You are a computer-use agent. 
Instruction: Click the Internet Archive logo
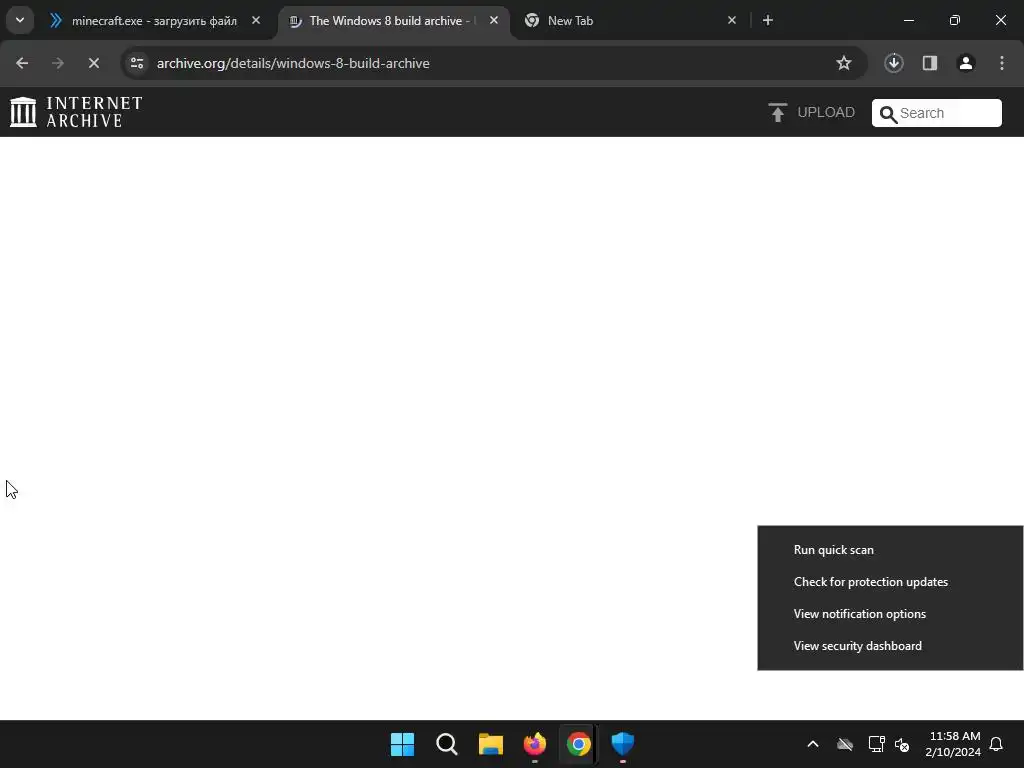[x=76, y=112]
